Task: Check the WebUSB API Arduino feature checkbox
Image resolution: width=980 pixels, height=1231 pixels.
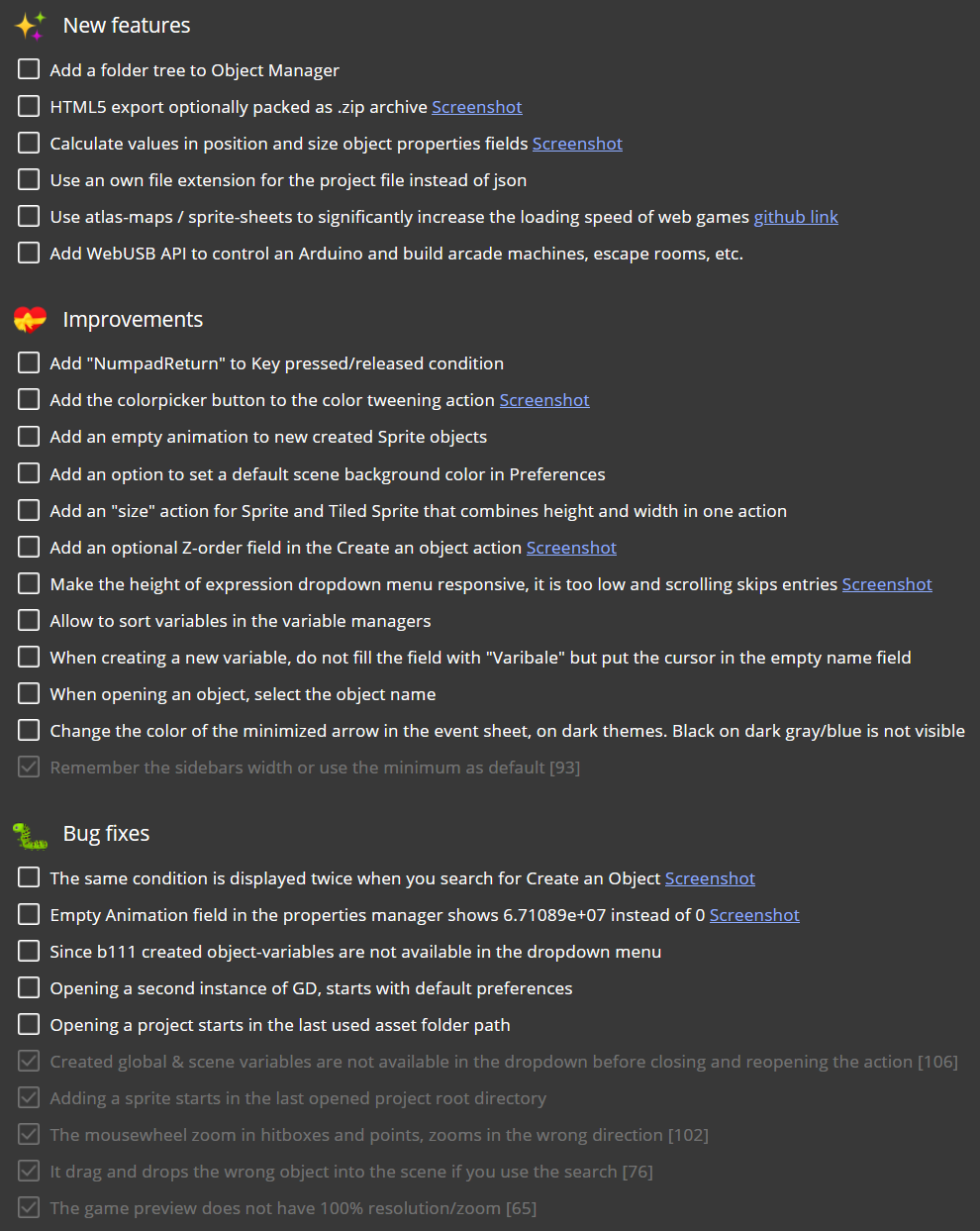Action: (x=28, y=253)
